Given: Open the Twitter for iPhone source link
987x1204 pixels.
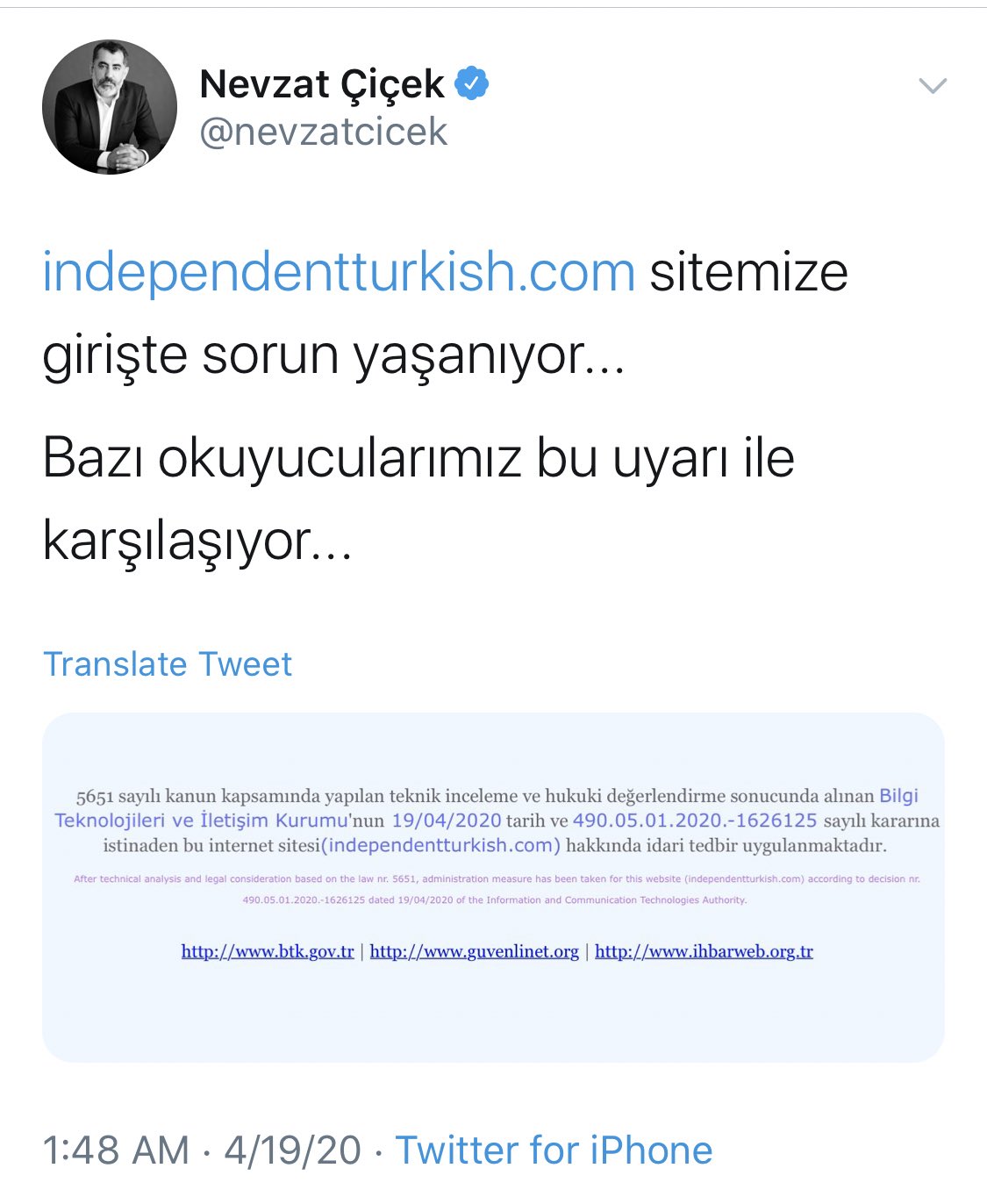Looking at the screenshot, I should point(554,1150).
